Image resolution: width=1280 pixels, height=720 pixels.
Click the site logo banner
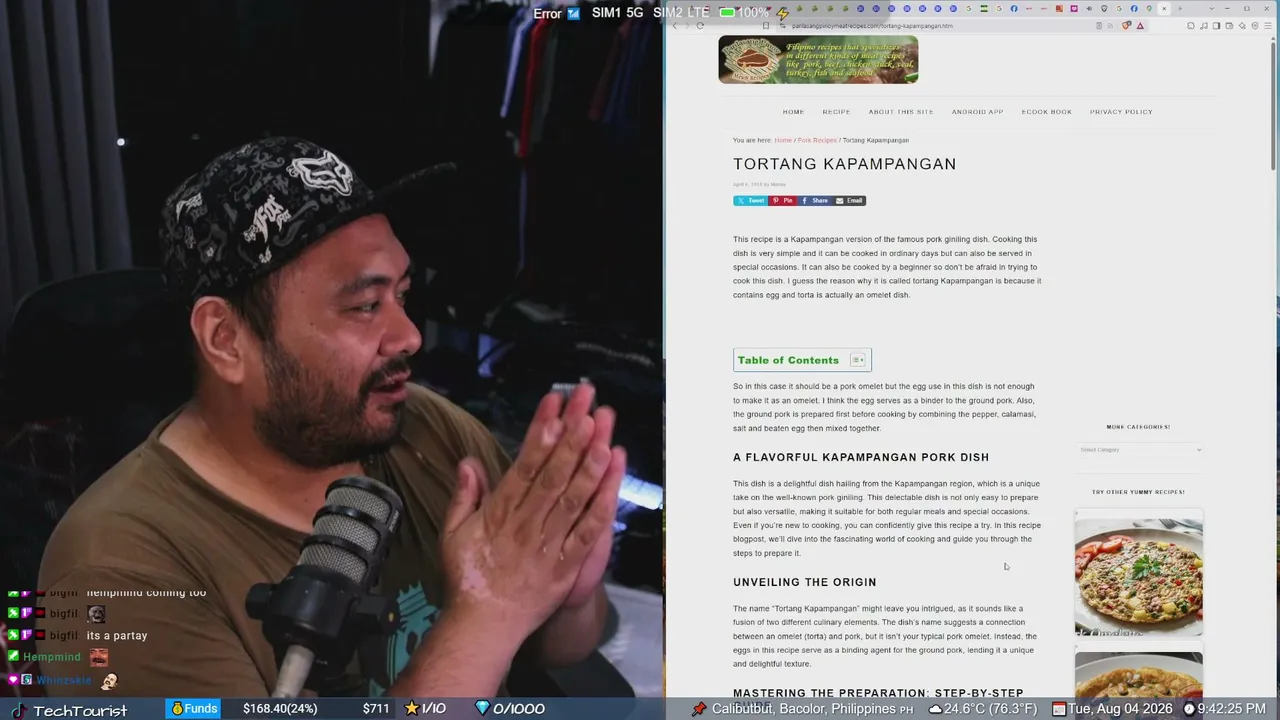coord(818,60)
